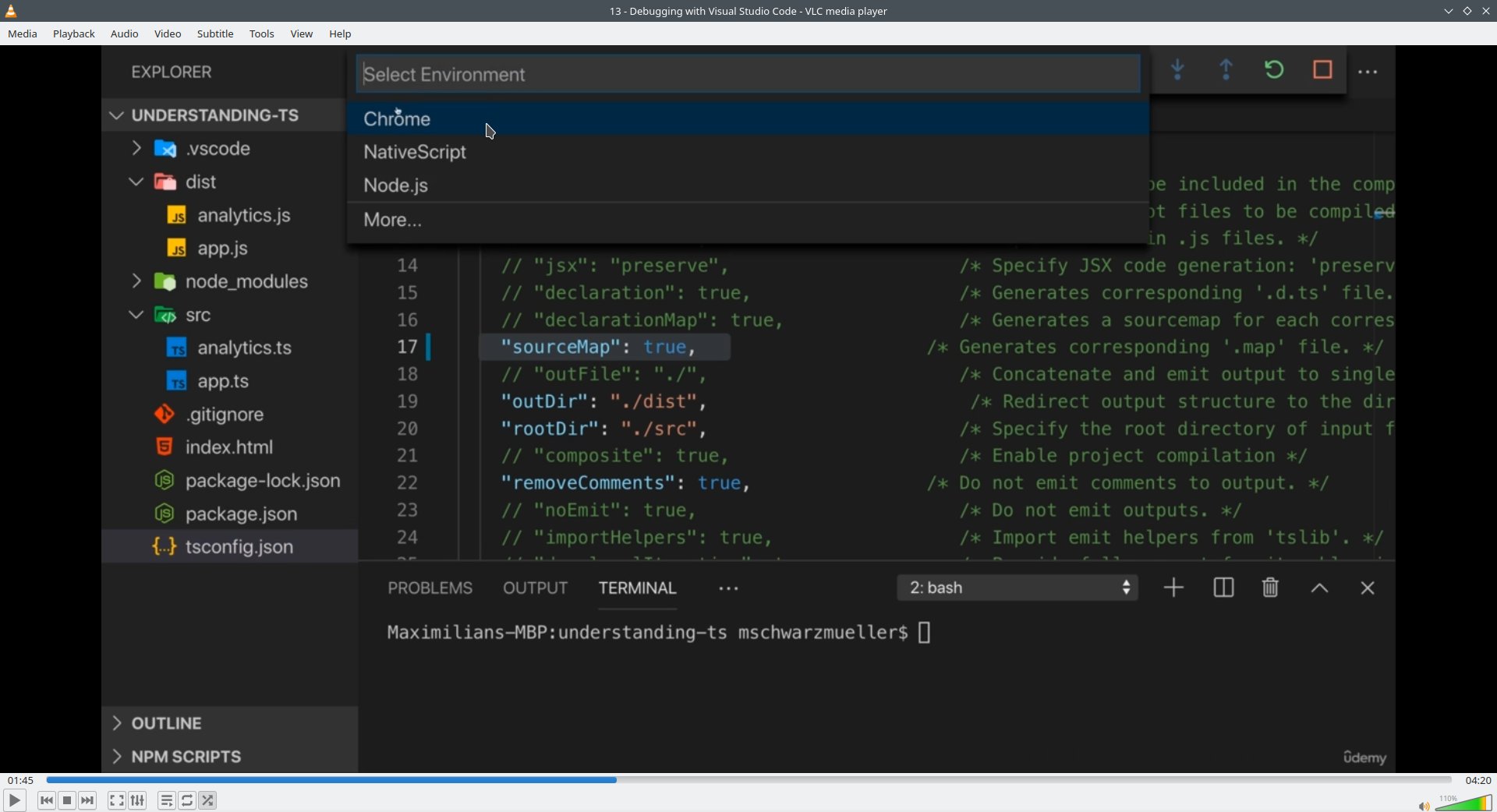Seek using the playback progress bar
Image resolution: width=1497 pixels, height=812 pixels.
[748, 780]
